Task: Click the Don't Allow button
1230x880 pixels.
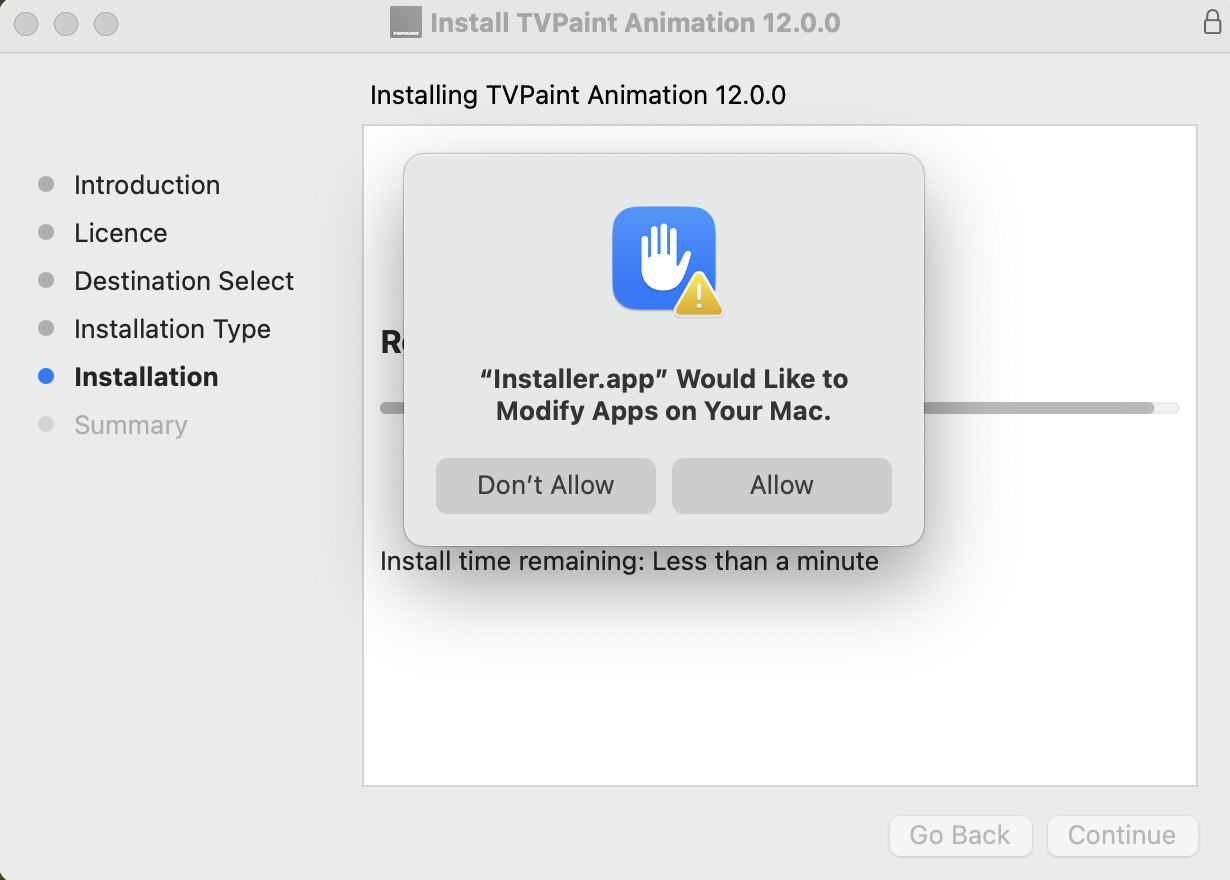Action: [x=545, y=485]
